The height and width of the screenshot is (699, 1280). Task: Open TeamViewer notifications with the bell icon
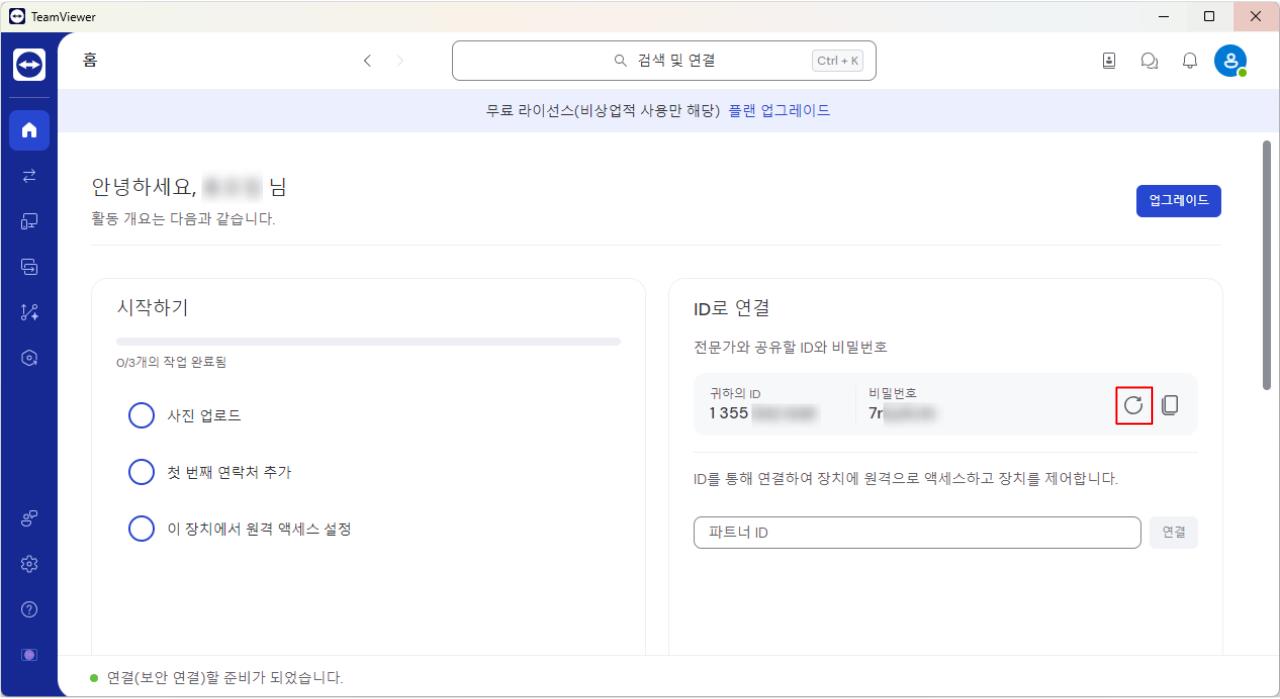pyautogui.click(x=1189, y=61)
